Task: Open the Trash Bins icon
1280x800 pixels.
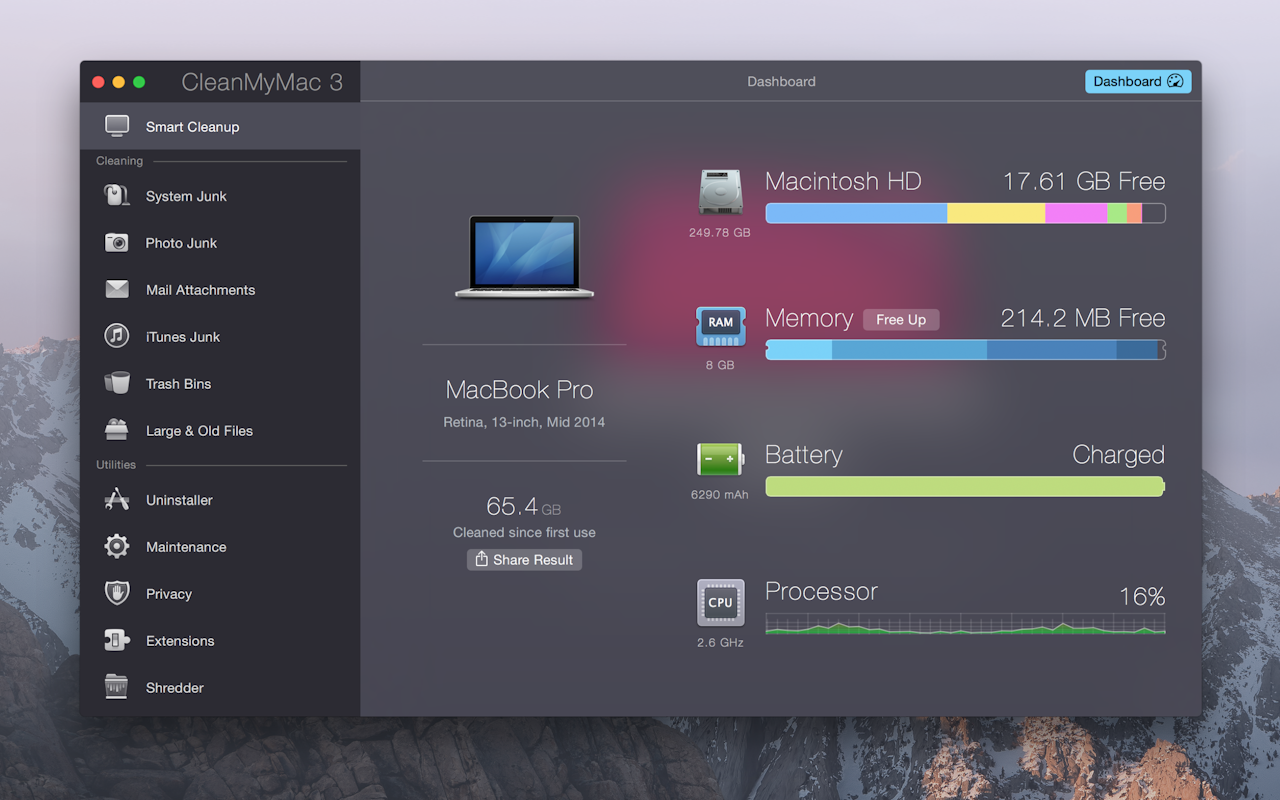Action: pyautogui.click(x=117, y=384)
